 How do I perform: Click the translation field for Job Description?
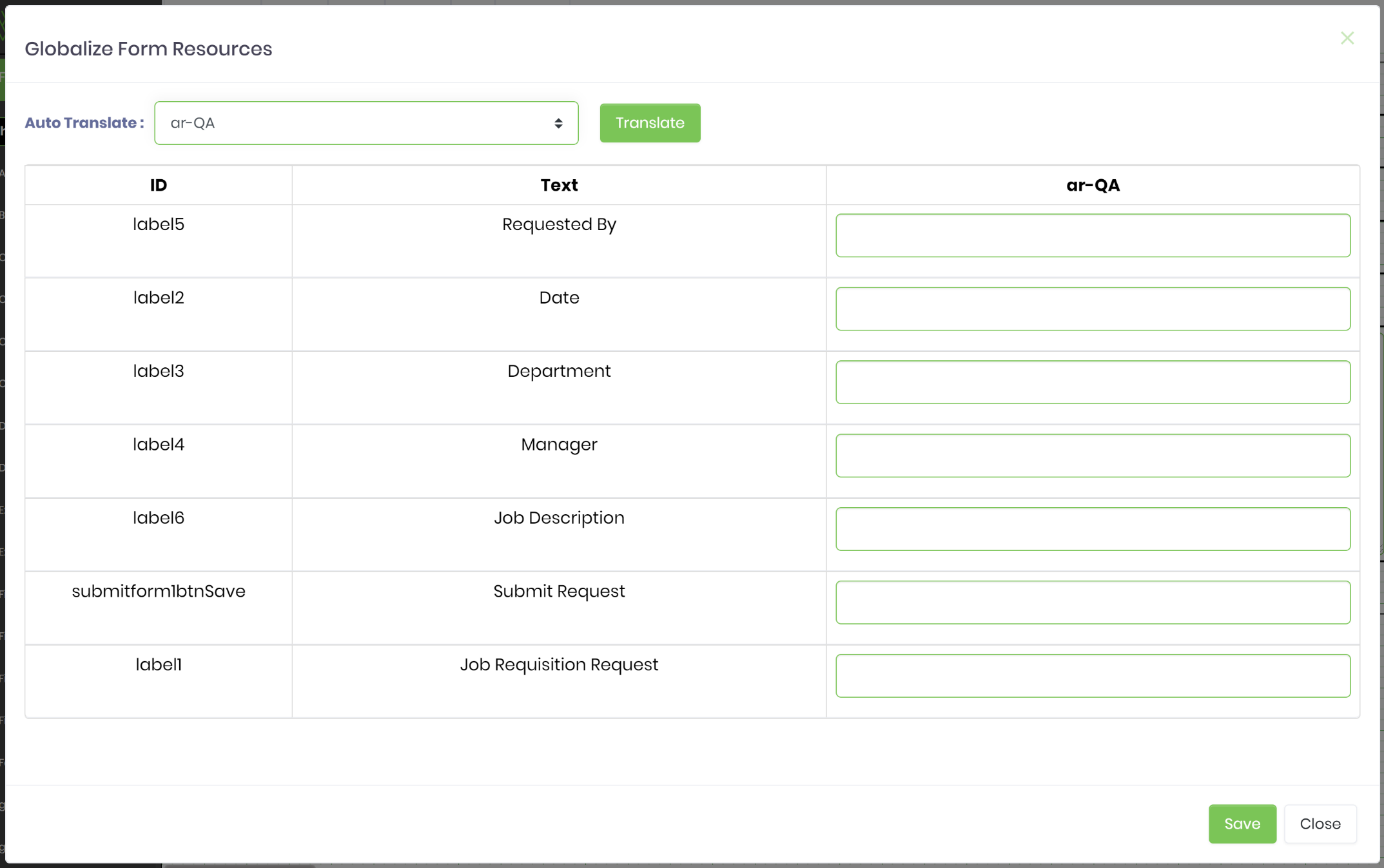click(x=1093, y=529)
